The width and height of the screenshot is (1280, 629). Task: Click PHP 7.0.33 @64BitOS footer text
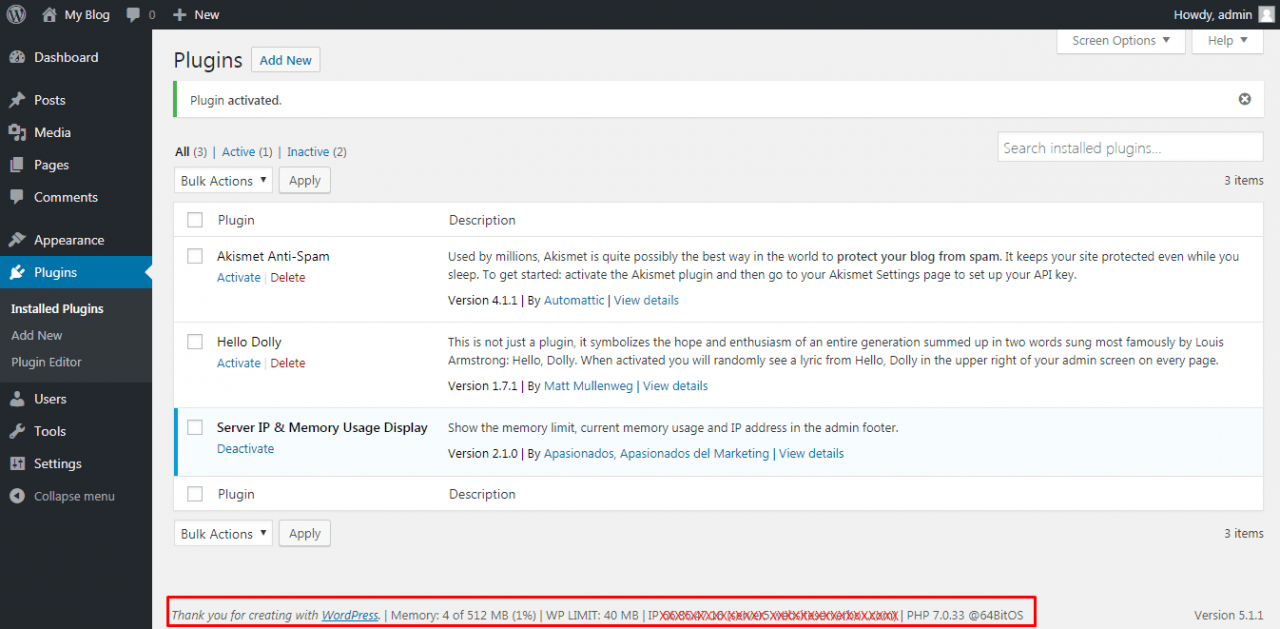click(965, 615)
